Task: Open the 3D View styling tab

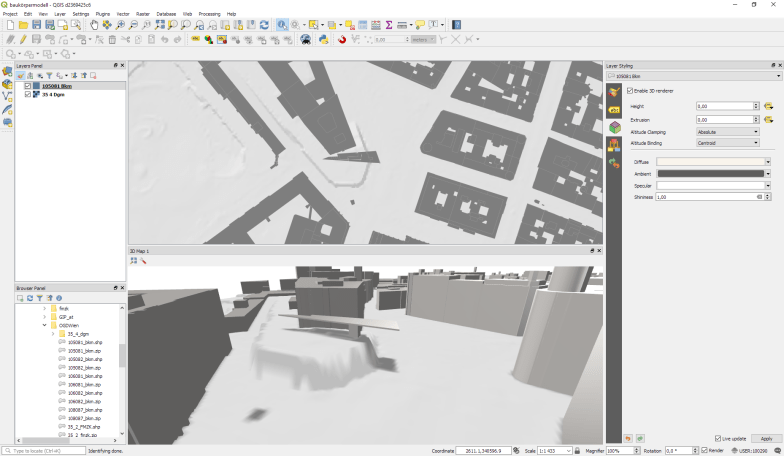Action: click(614, 127)
